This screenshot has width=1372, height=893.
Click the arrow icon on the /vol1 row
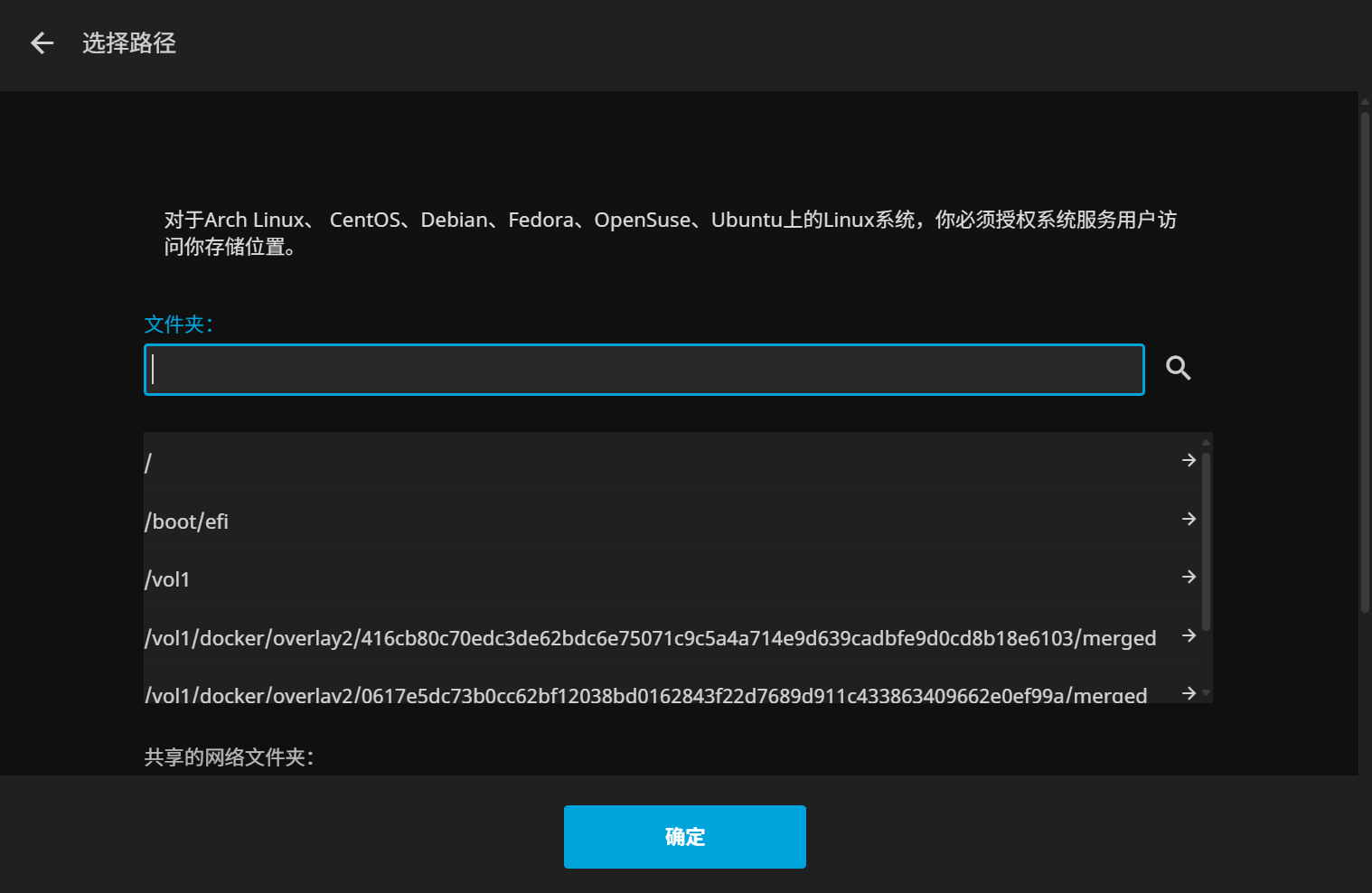(x=1189, y=577)
